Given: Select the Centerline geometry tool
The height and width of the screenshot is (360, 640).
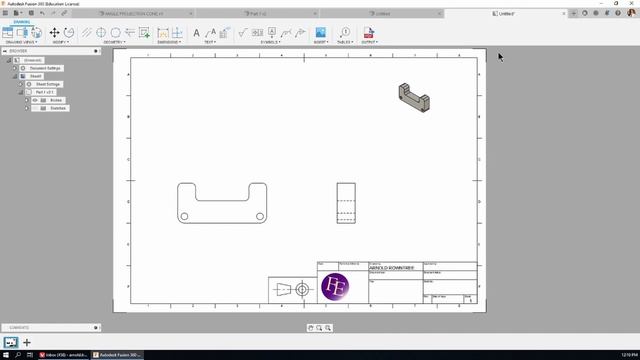Looking at the screenshot, I should click(x=87, y=33).
